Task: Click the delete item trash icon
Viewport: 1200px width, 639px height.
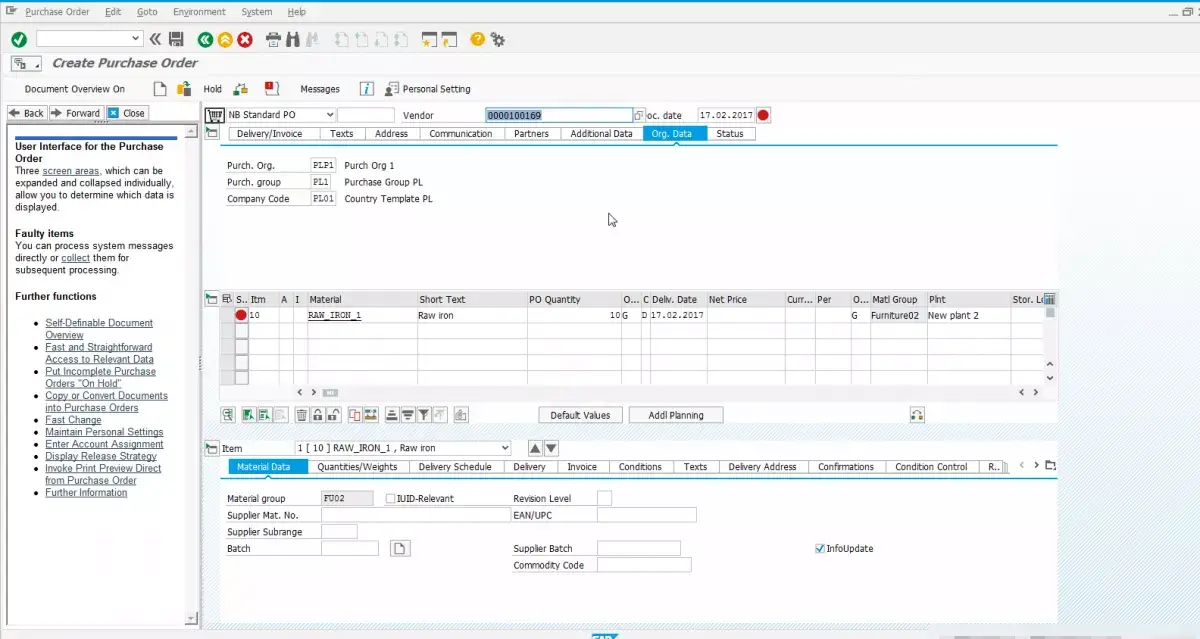Action: [x=301, y=414]
